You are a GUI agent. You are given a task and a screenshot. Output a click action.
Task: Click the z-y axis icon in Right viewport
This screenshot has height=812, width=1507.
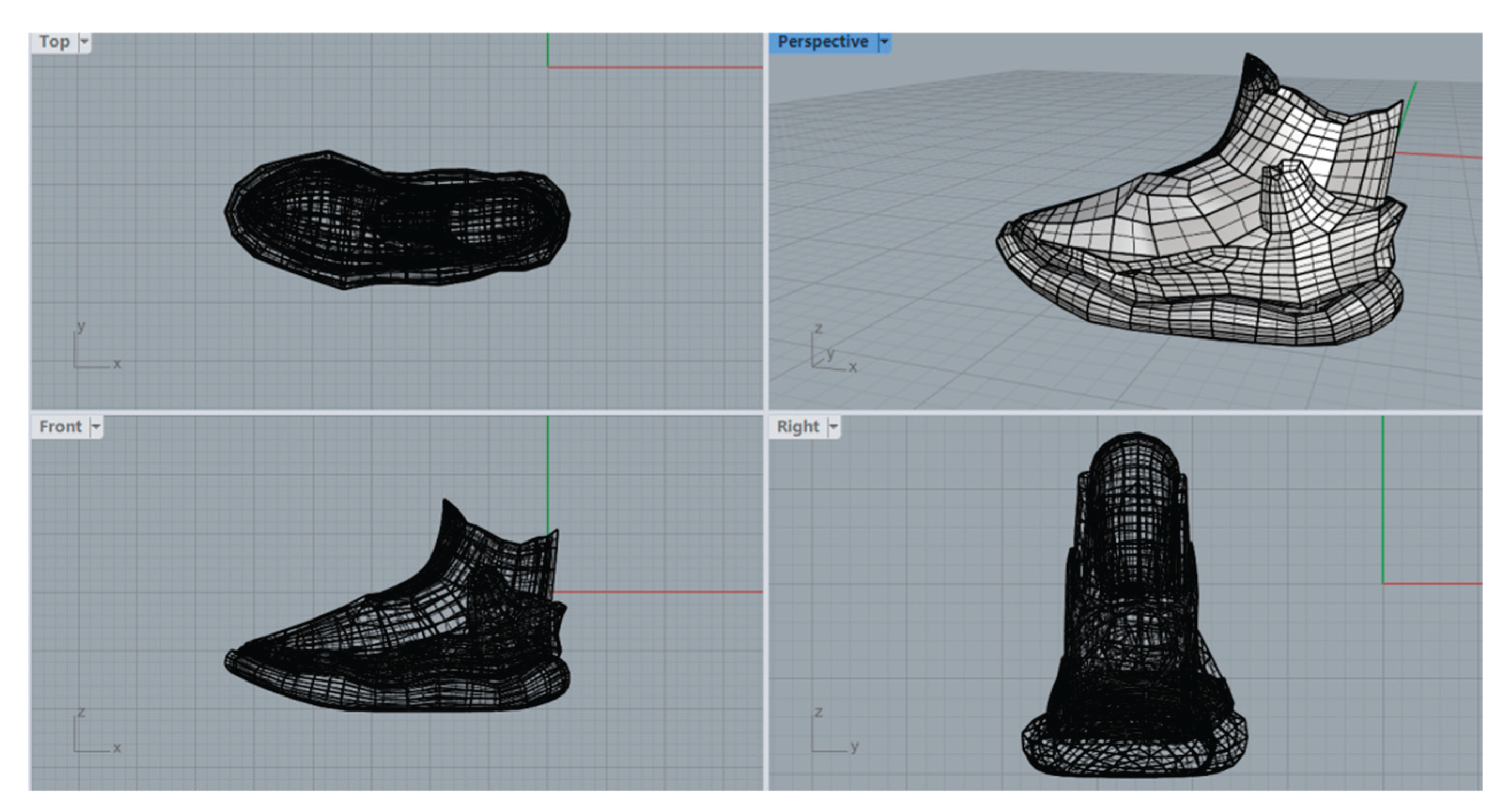(832, 732)
